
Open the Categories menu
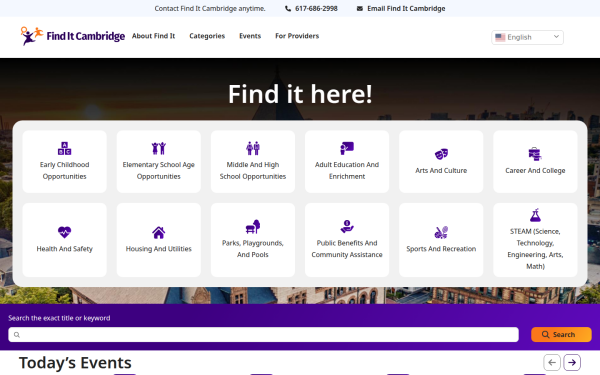[x=207, y=36]
